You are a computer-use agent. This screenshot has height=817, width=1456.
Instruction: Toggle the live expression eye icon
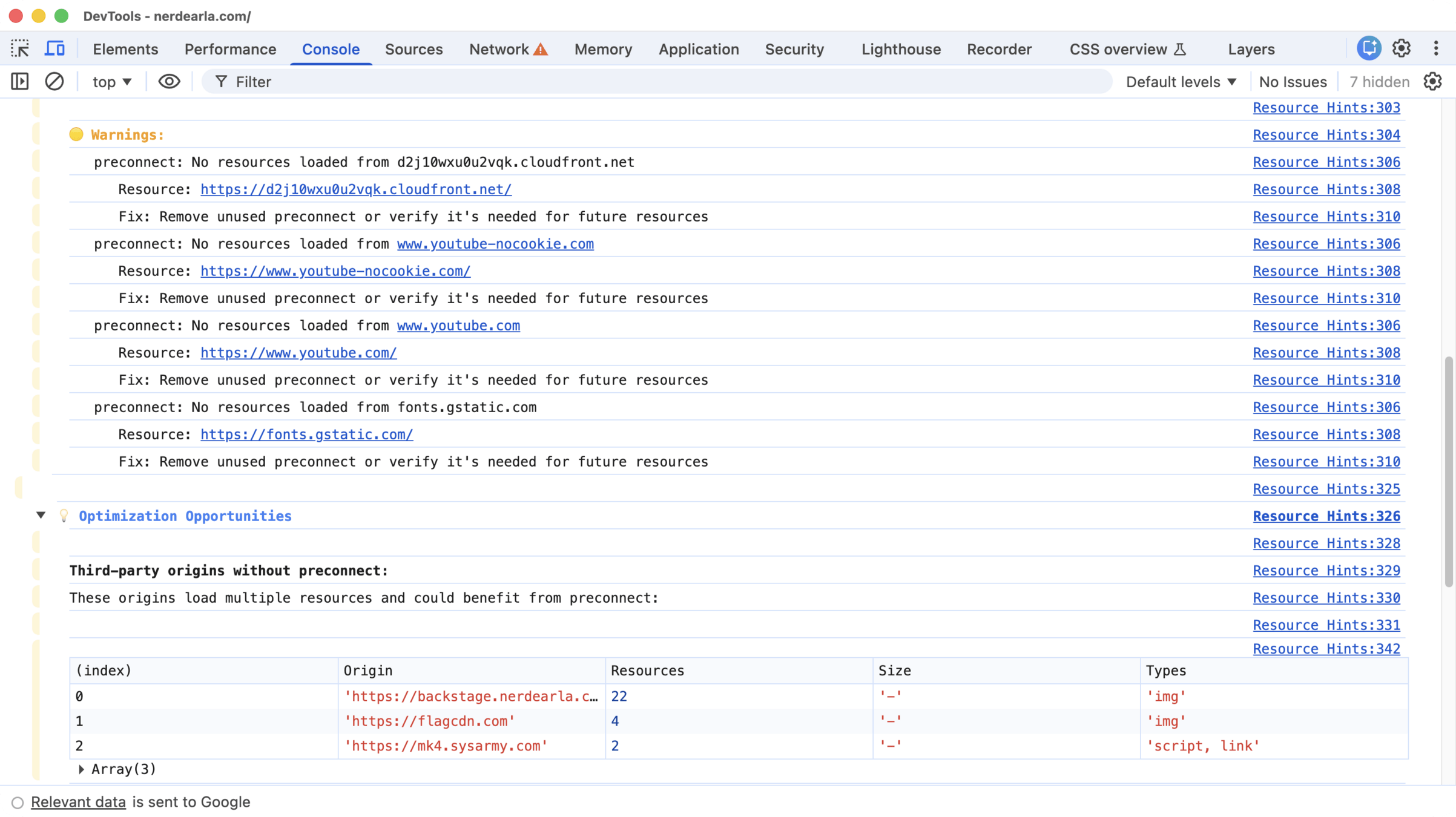pos(169,81)
